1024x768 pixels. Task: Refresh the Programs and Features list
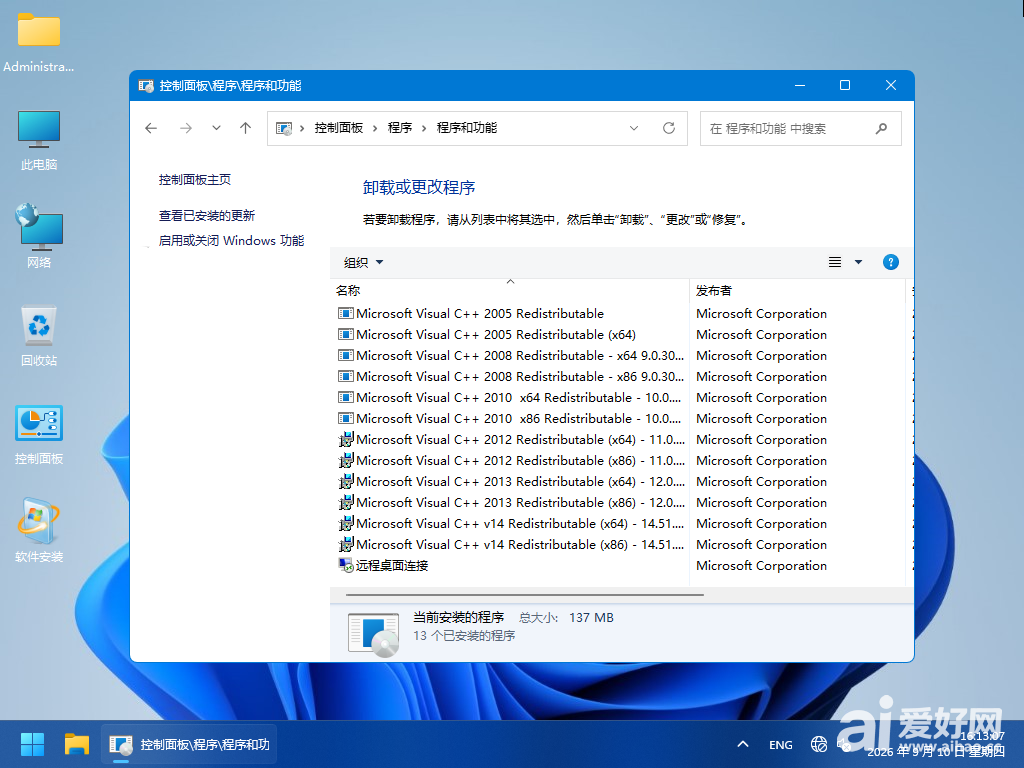pyautogui.click(x=669, y=128)
